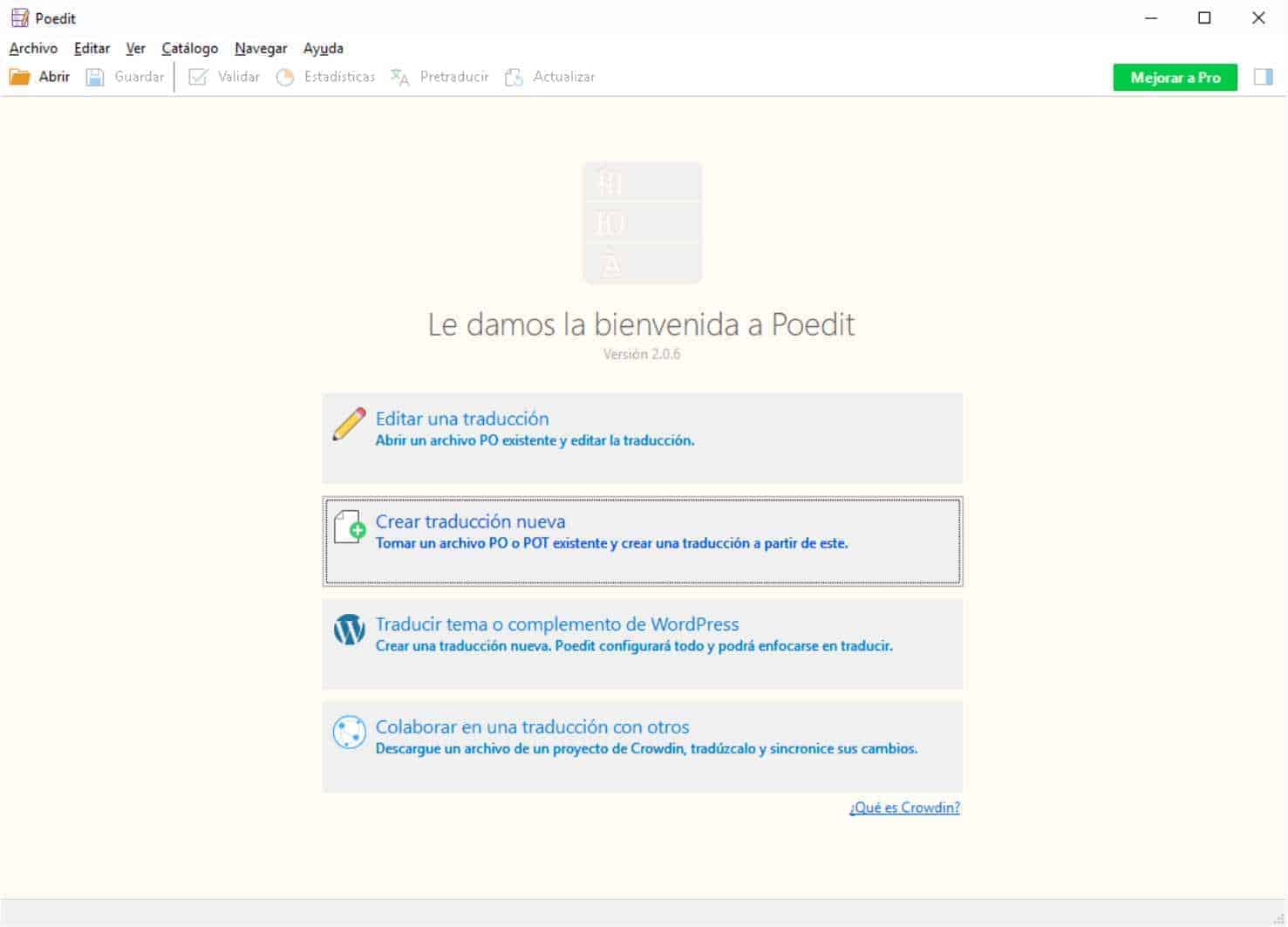Toggle the sidebar panel icon
1288x927 pixels.
pyautogui.click(x=1264, y=77)
